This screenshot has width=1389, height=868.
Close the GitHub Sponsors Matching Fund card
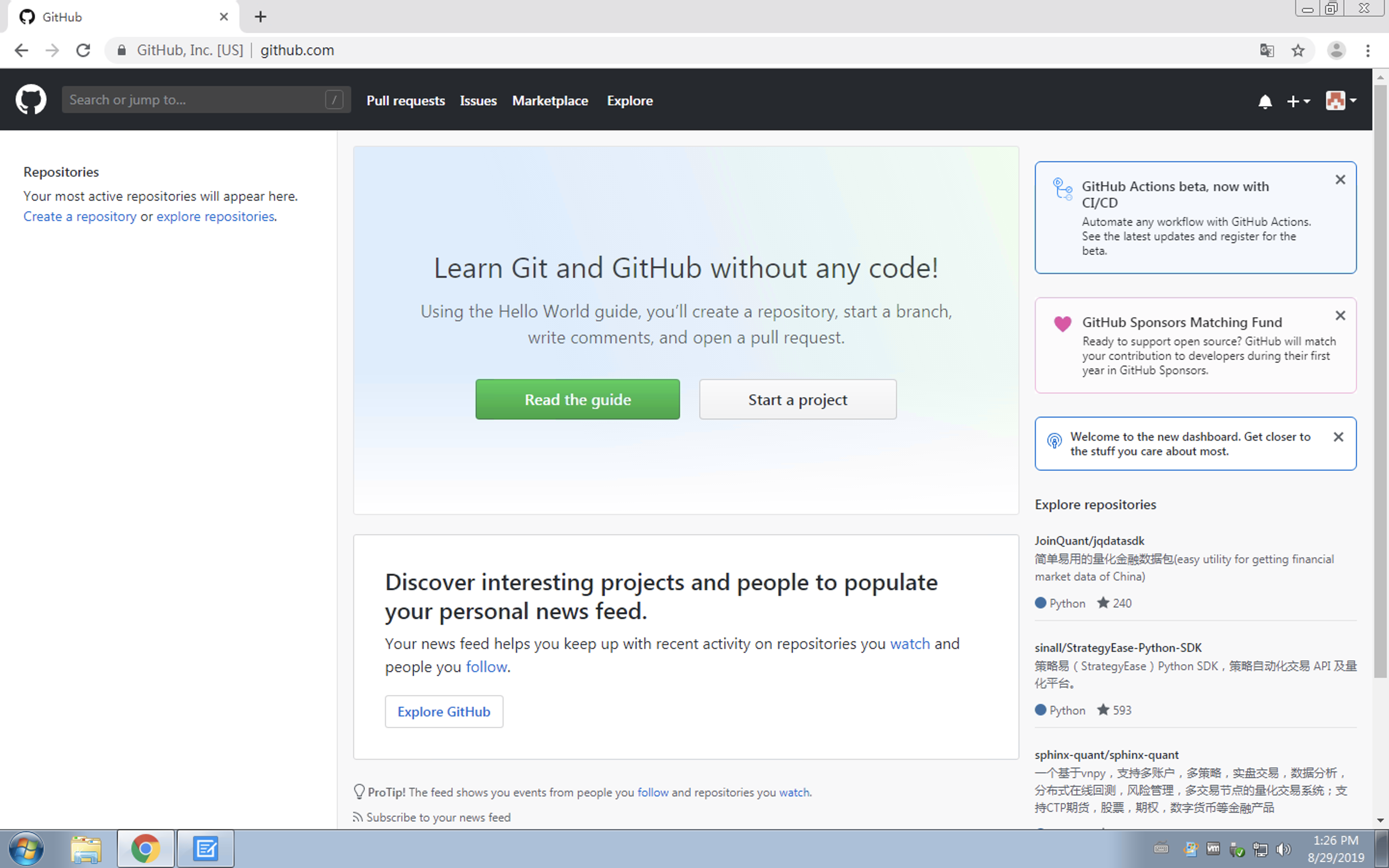click(1340, 316)
